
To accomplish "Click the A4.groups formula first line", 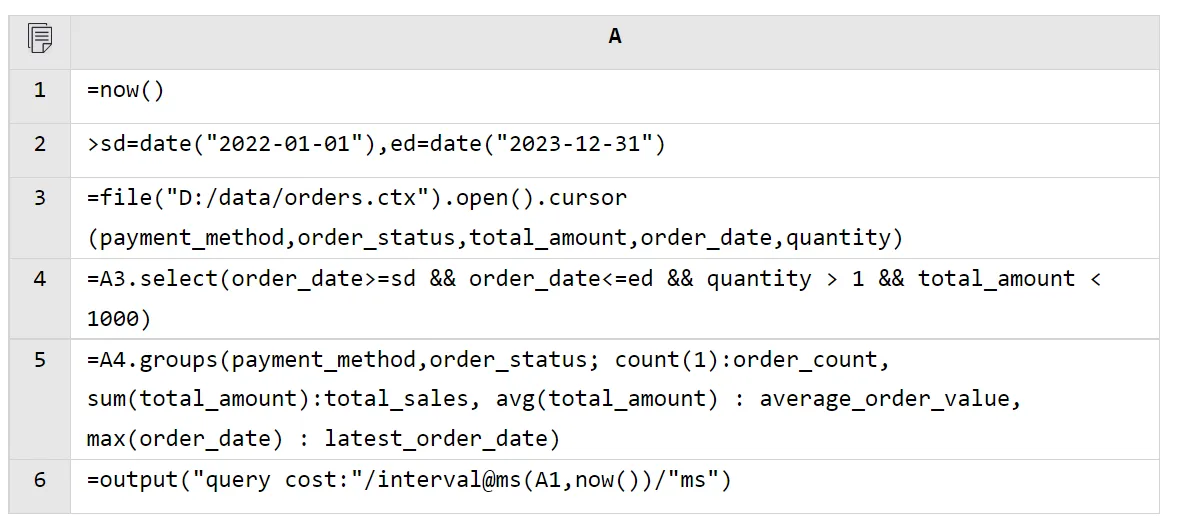I will 488,360.
